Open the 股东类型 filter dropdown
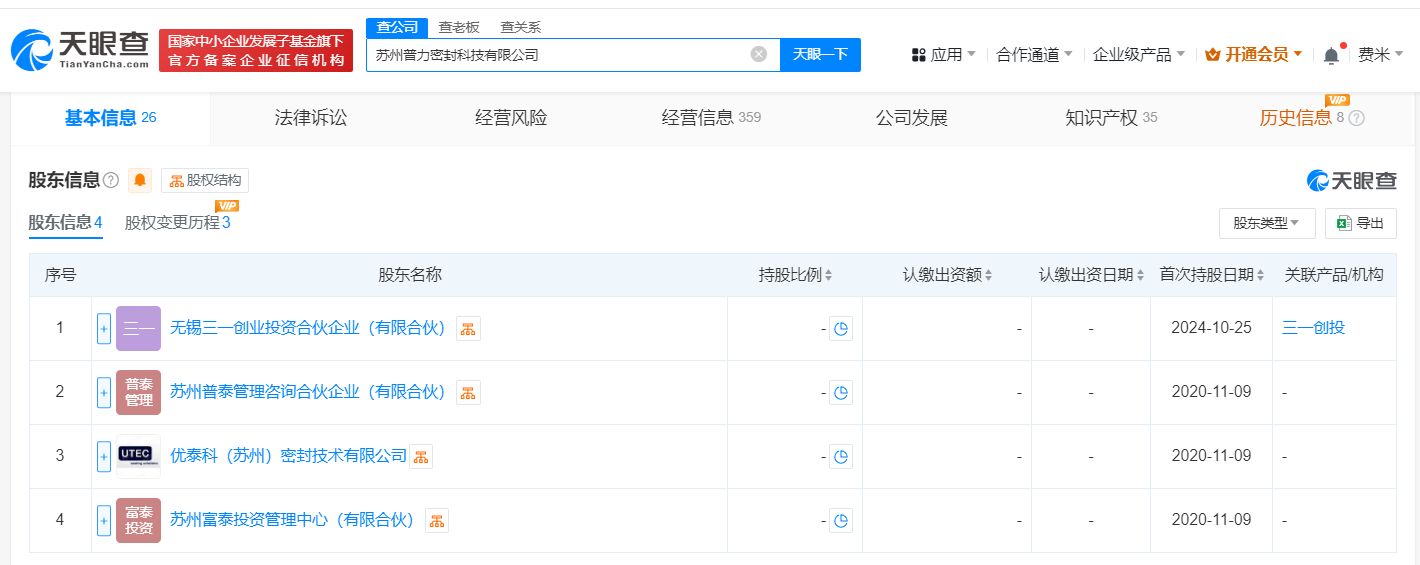 (1266, 223)
